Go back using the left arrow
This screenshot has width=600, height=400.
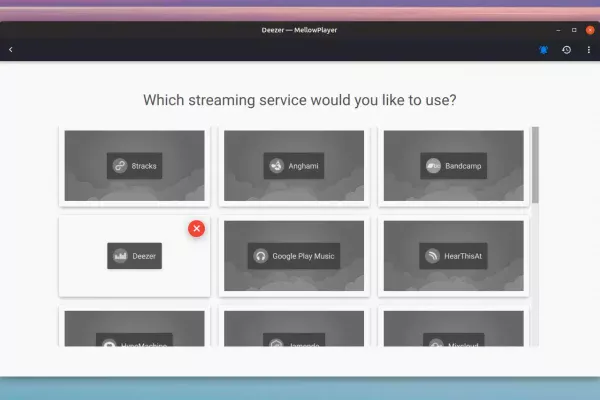[11, 49]
